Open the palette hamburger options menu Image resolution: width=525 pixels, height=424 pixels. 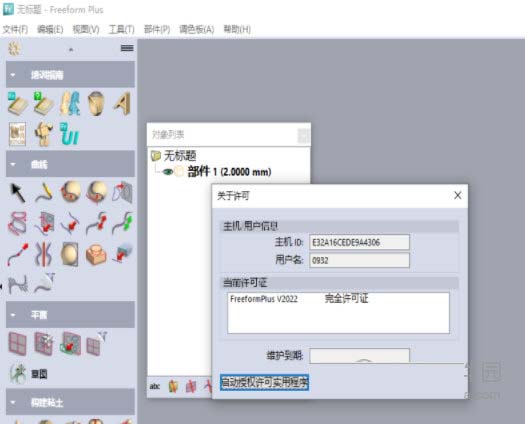pyautogui.click(x=127, y=48)
